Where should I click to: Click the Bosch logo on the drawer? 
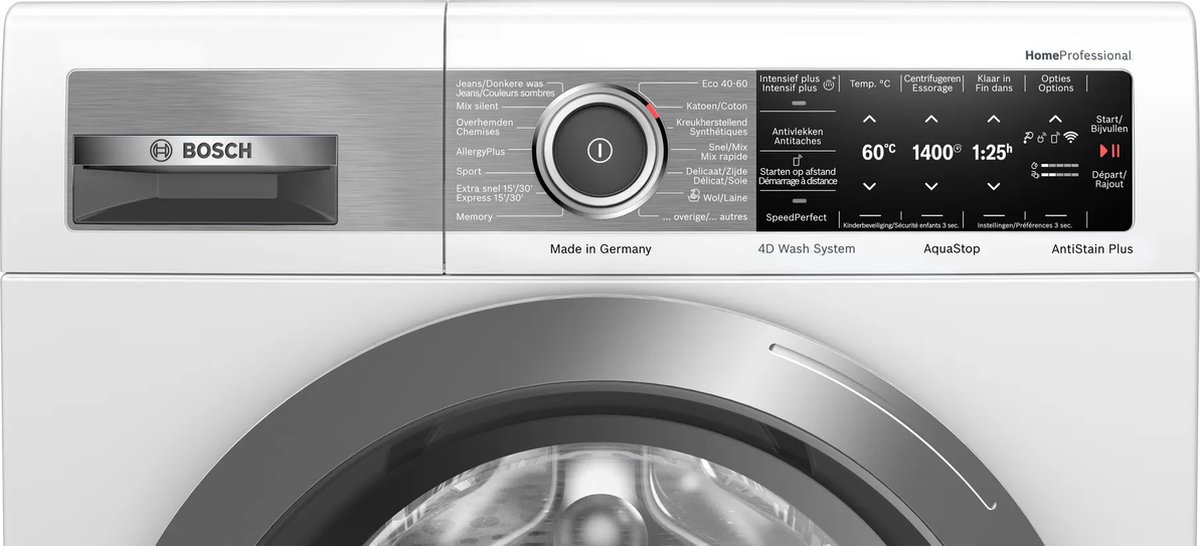(201, 151)
